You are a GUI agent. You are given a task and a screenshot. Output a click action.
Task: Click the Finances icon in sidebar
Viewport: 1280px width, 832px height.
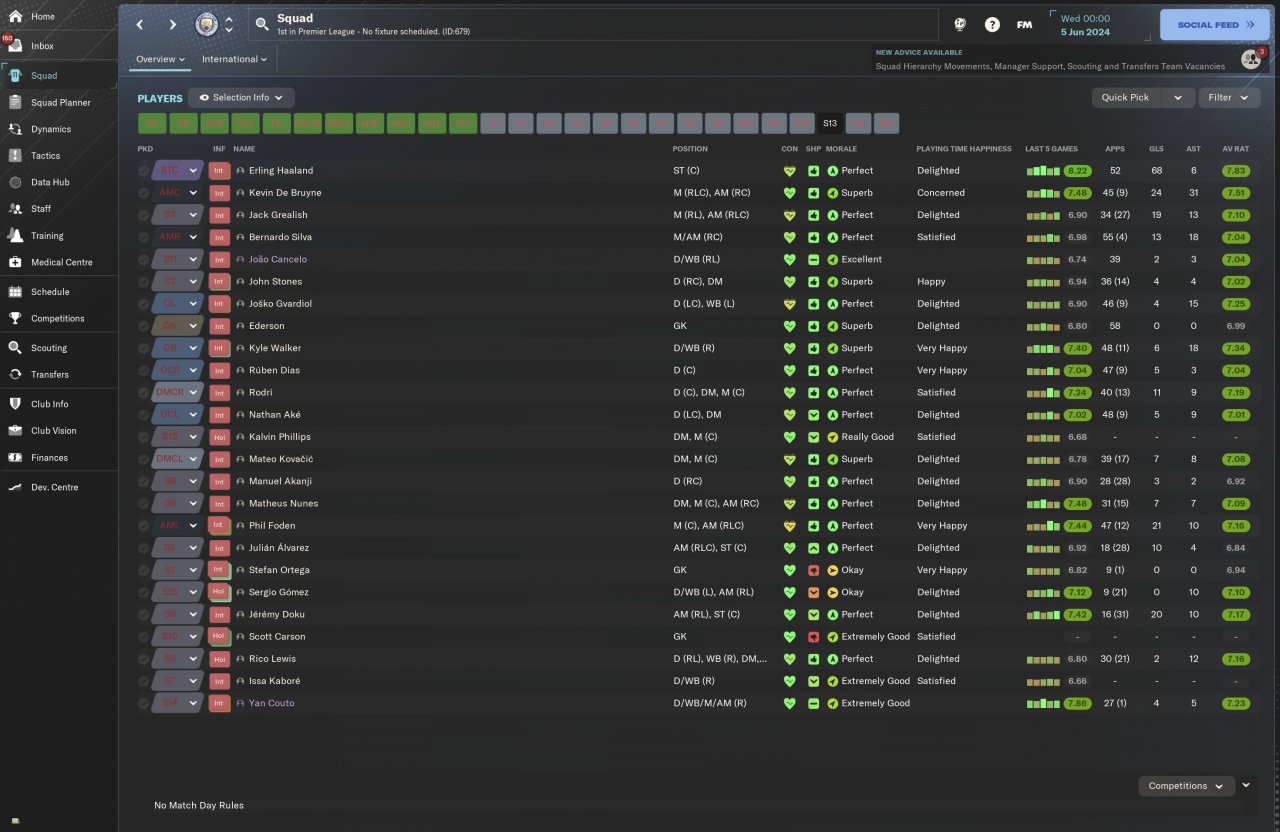point(15,457)
